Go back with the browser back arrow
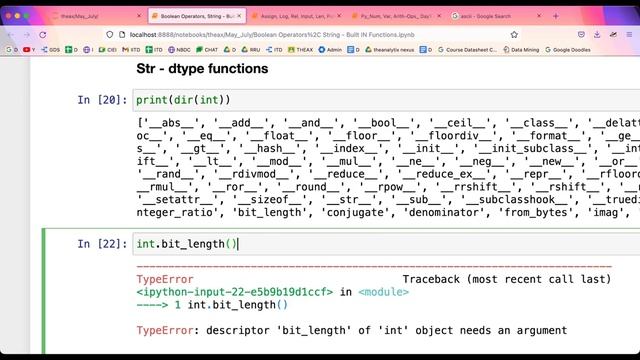Screen dimensions: 640x360 [11, 35]
